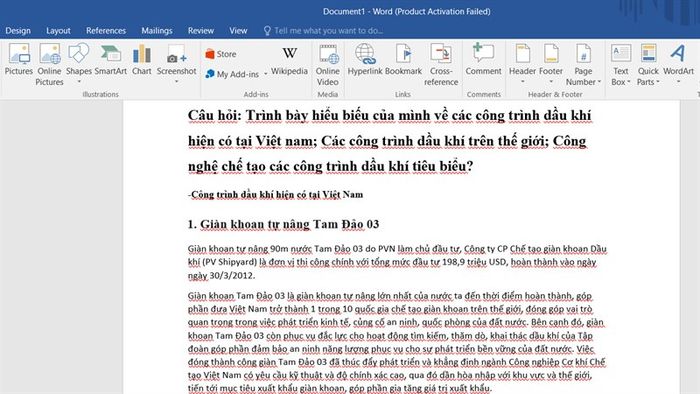
Task: Insert an Online Video
Action: 328,65
